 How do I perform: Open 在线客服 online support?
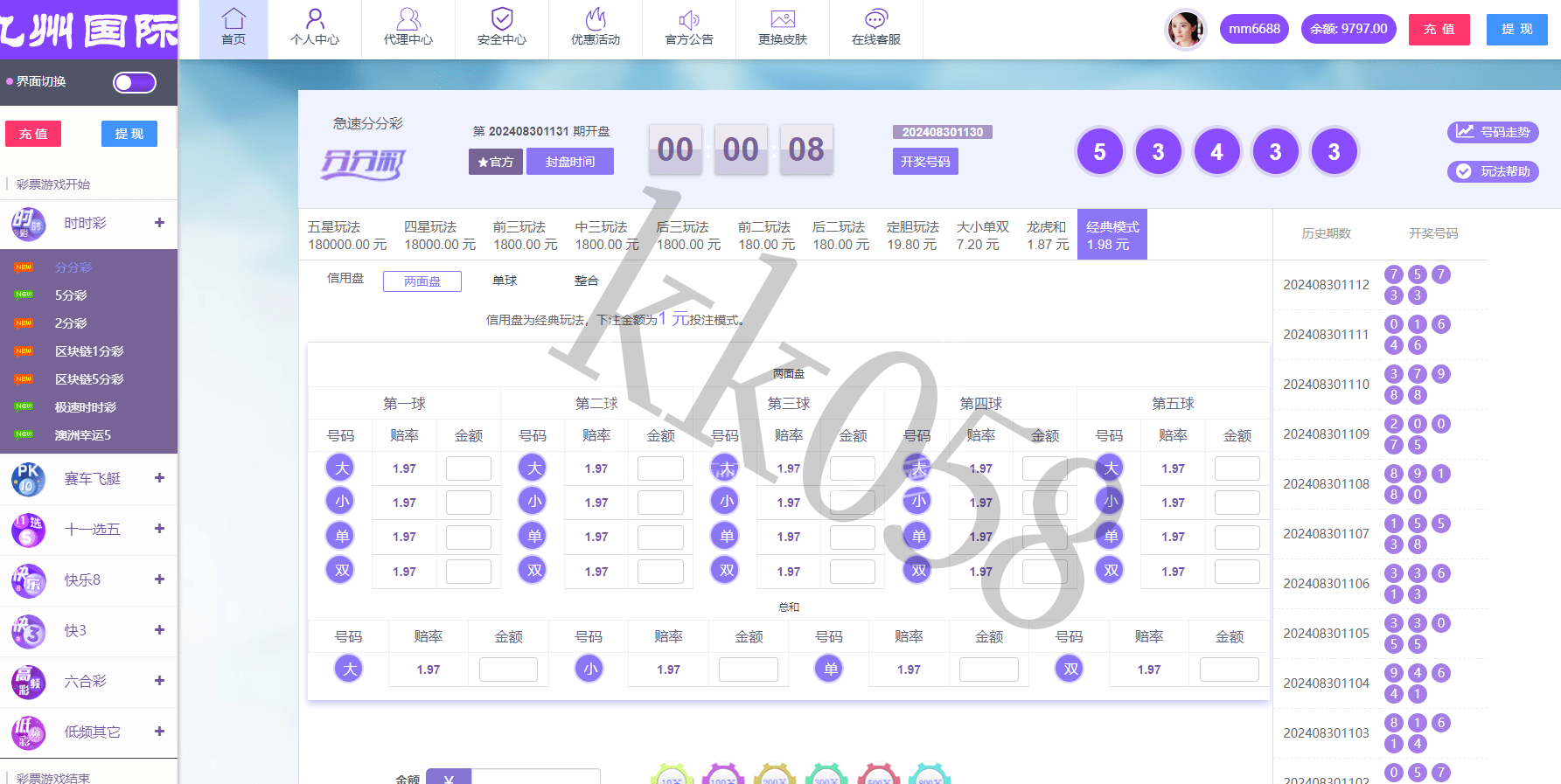point(876,29)
